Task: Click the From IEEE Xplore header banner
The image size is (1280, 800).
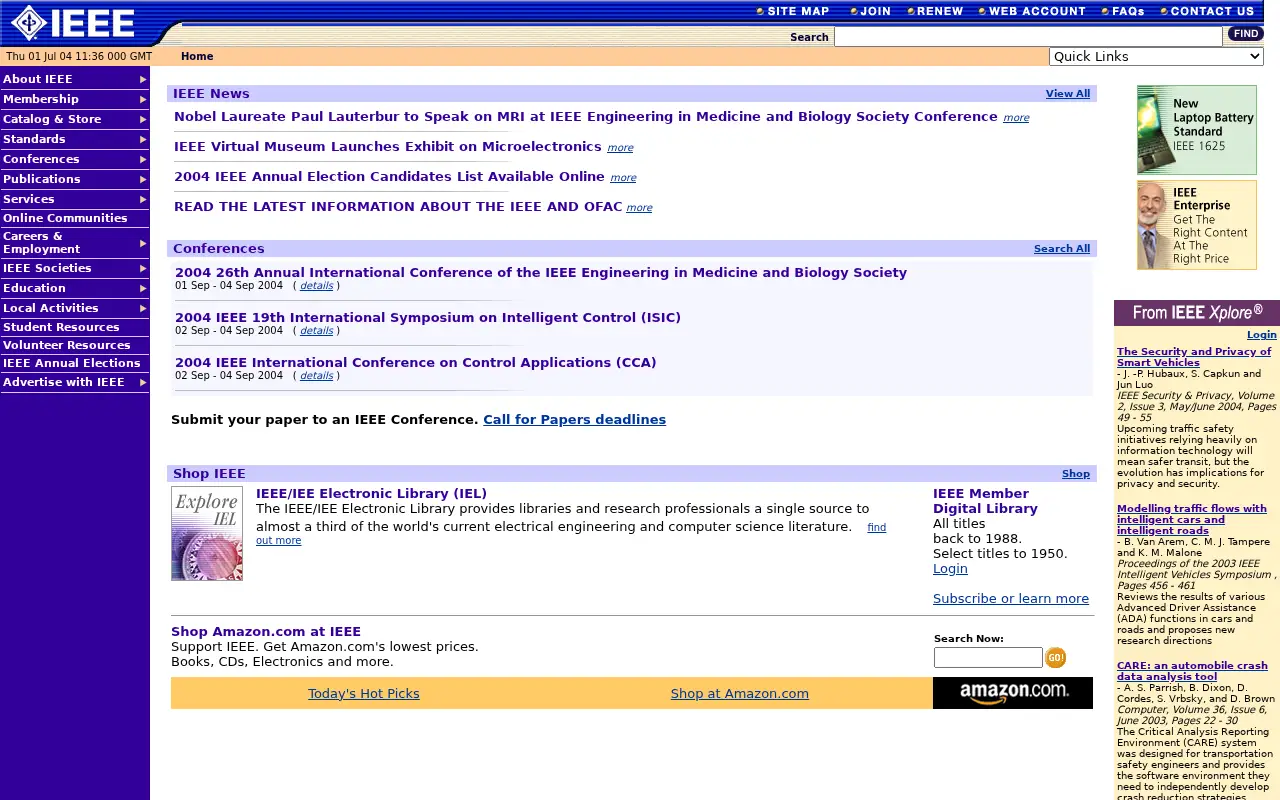Action: coord(1197,313)
